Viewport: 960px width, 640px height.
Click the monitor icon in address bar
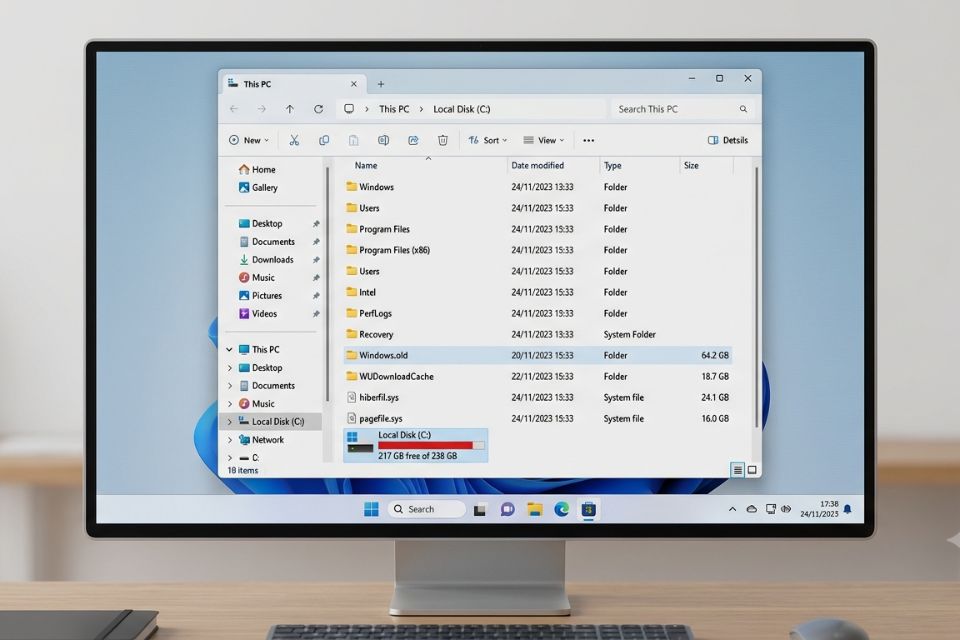click(x=349, y=108)
